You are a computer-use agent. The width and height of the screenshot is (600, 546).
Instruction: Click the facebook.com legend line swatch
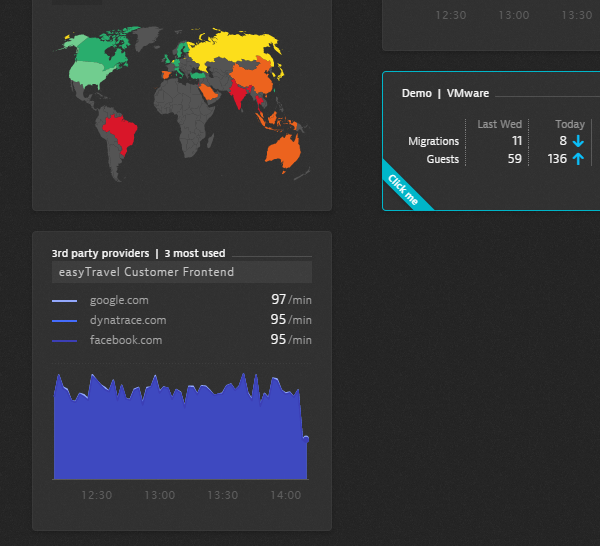click(64, 341)
